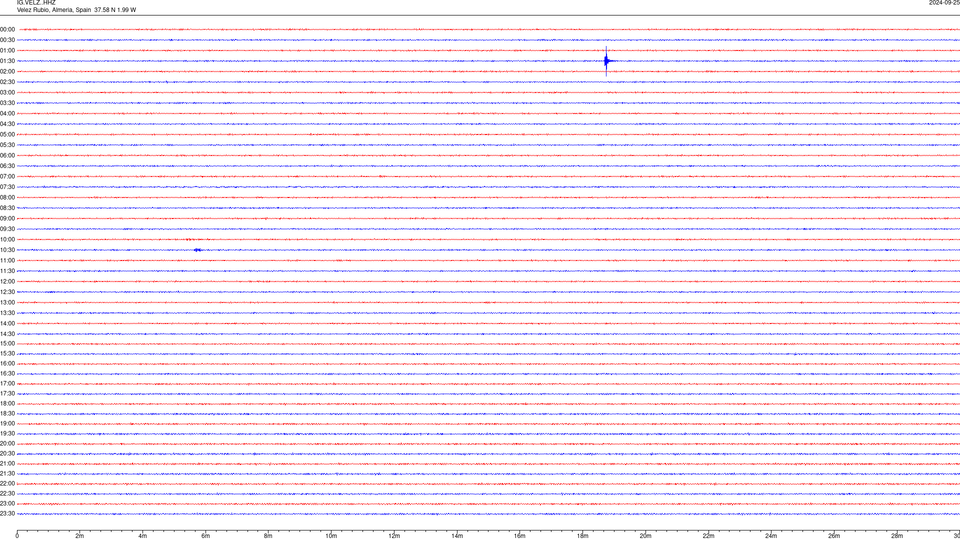
Task: Click the '08:00' row time label
Action: click(x=7, y=198)
